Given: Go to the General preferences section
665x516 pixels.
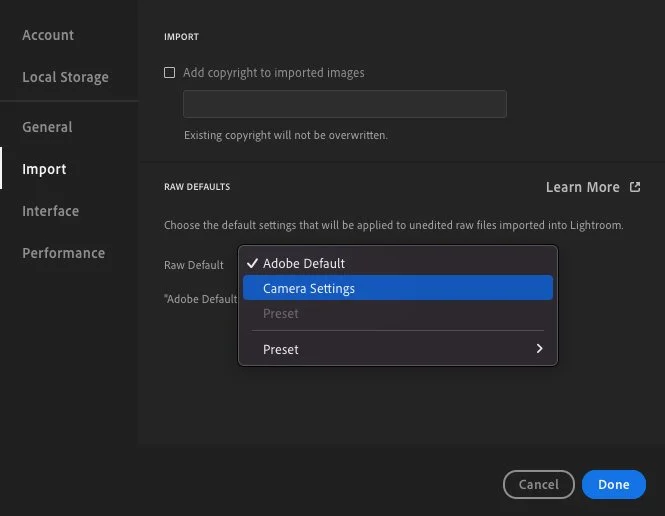Looking at the screenshot, I should [x=47, y=127].
